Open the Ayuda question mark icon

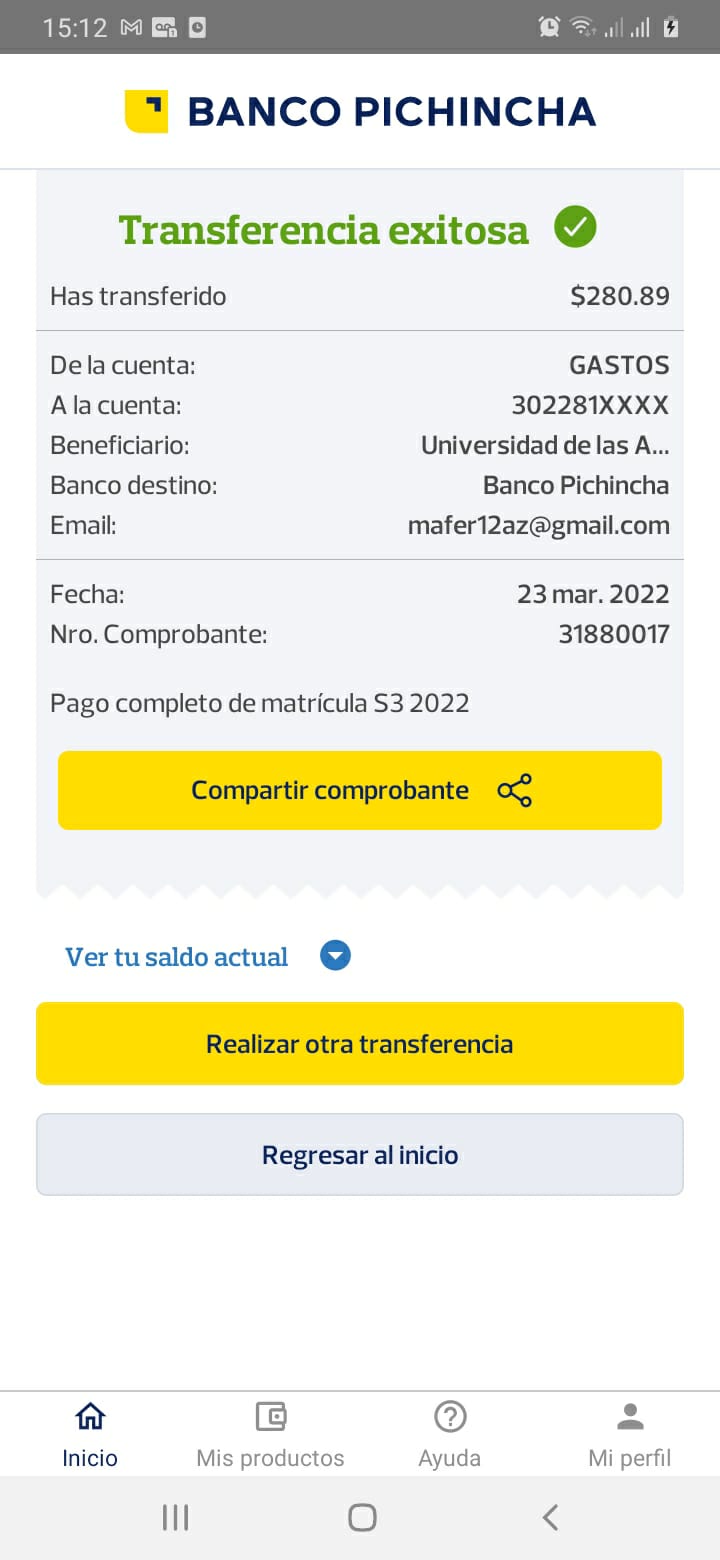[x=450, y=1416]
